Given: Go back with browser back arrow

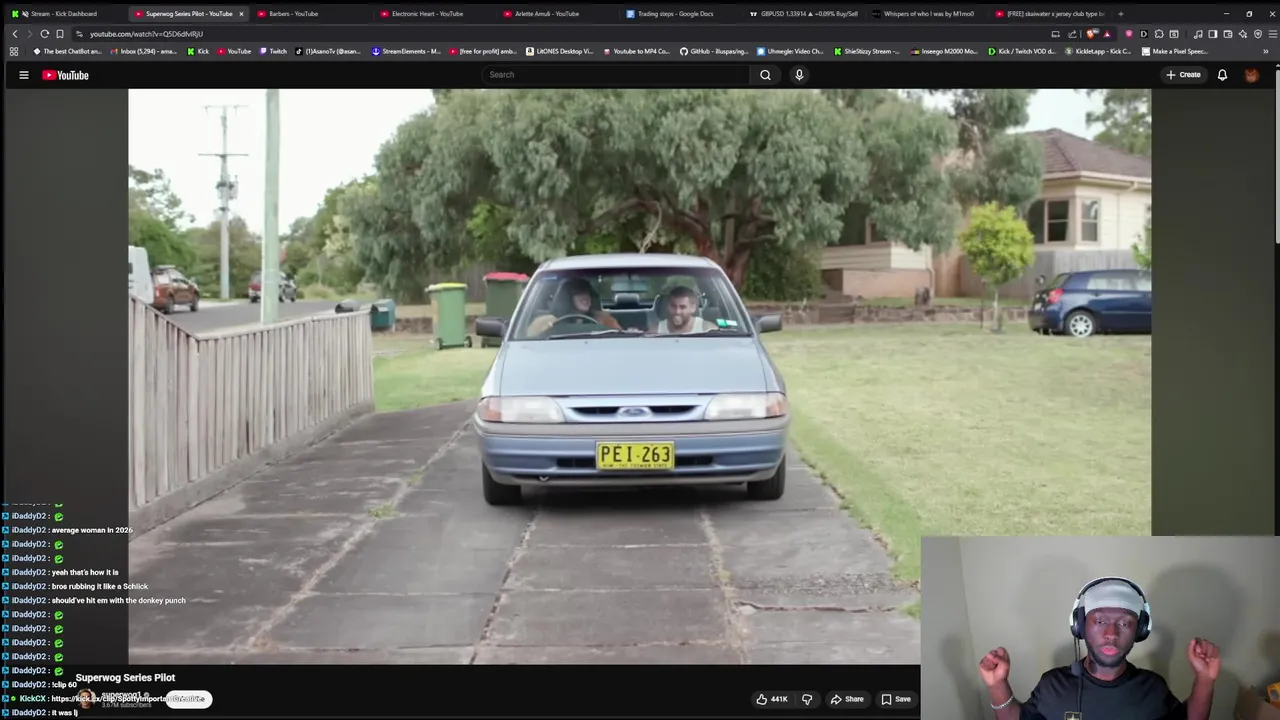Looking at the screenshot, I should (14, 34).
